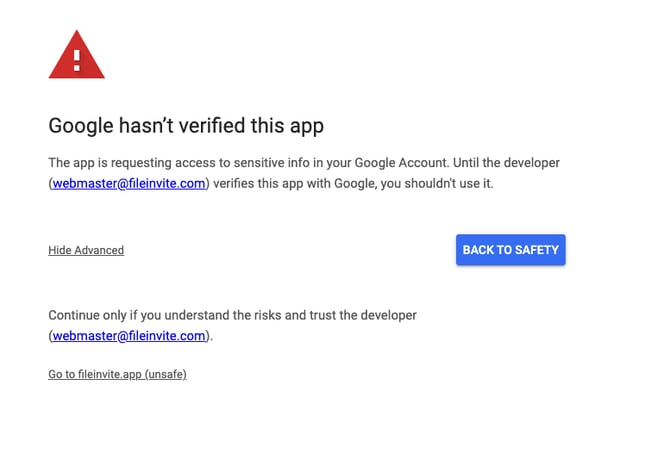Click the "(unsafe)" word in the bottom link

tap(166, 374)
